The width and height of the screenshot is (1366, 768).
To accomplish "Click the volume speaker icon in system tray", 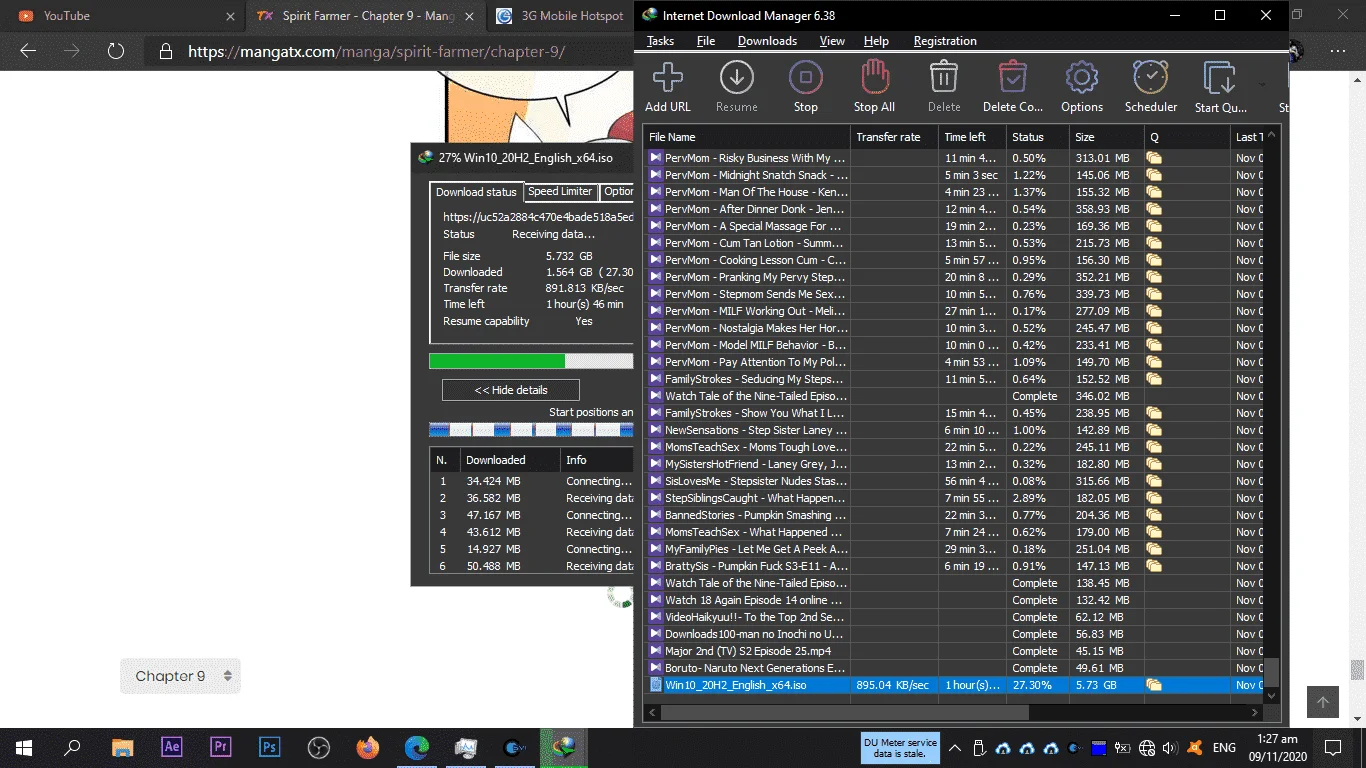I will point(1171,747).
